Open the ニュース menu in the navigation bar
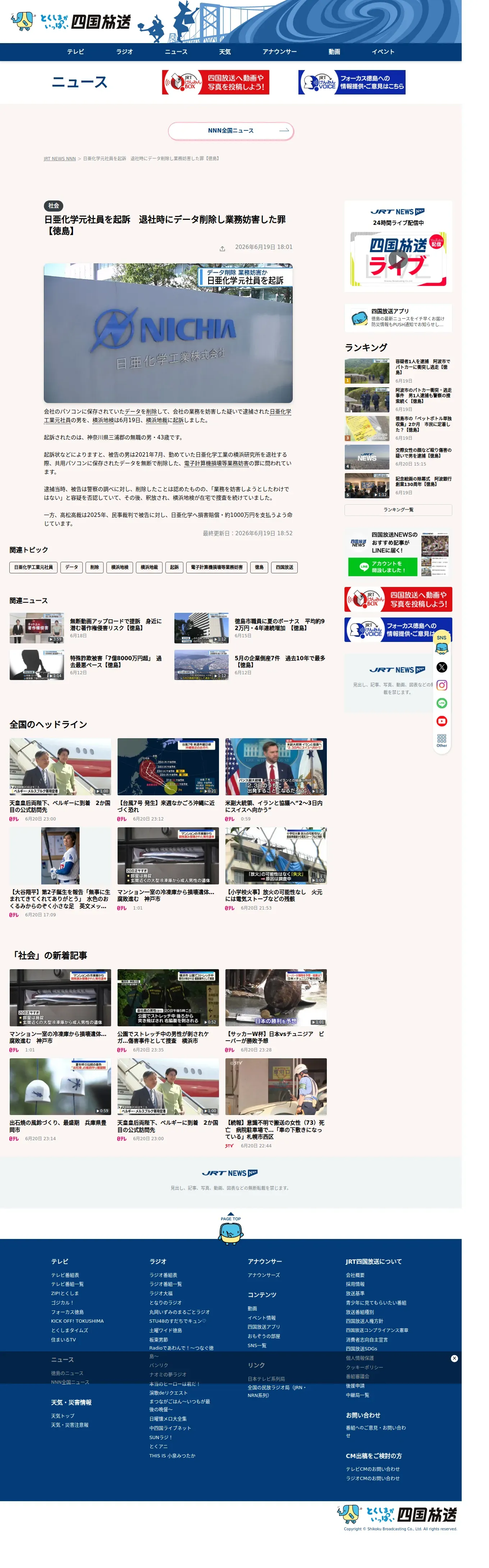This screenshot has height=1568, width=489. [x=176, y=52]
